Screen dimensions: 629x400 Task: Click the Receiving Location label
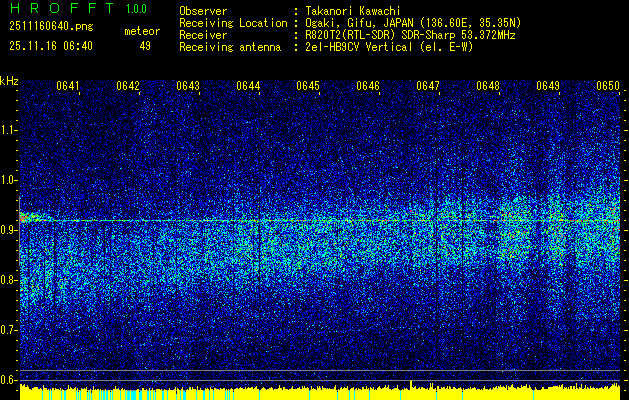(233, 23)
